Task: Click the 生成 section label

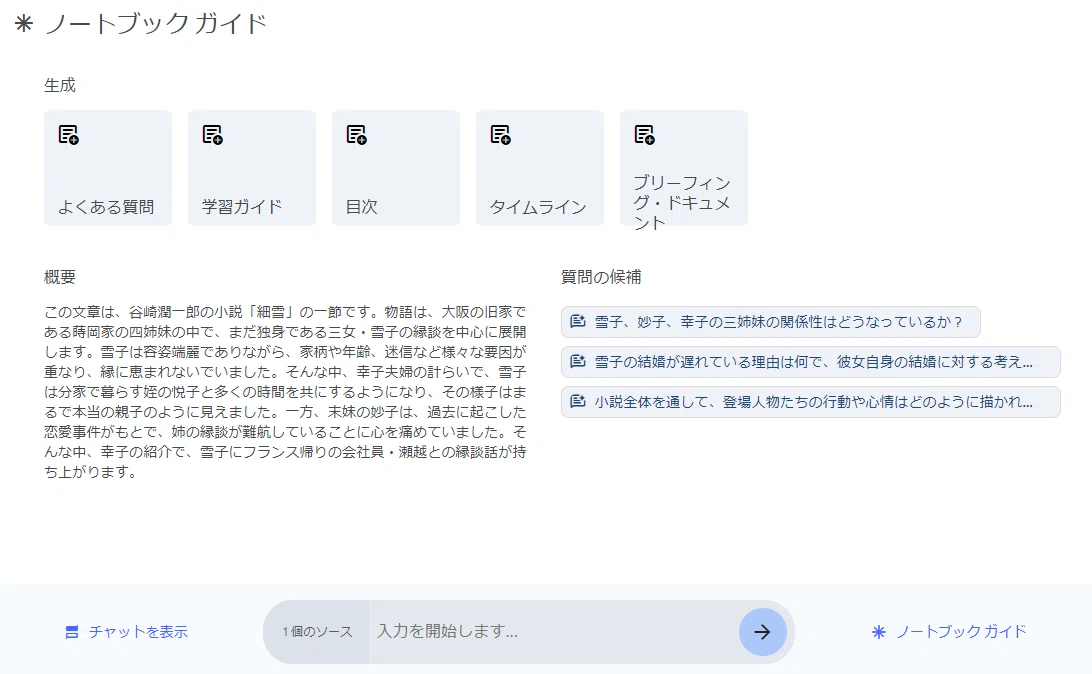Action: coord(60,86)
